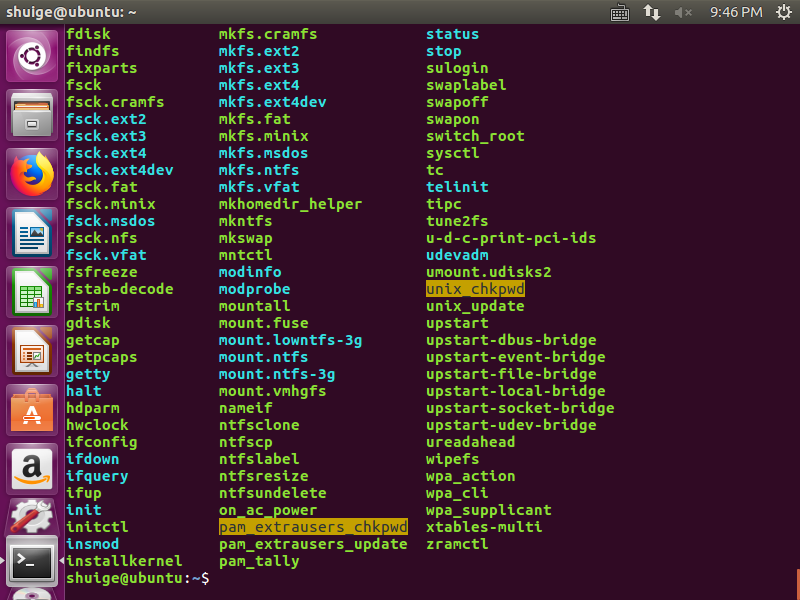Click the initctl entry
Image resolution: width=800 pixels, height=600 pixels.
point(97,527)
